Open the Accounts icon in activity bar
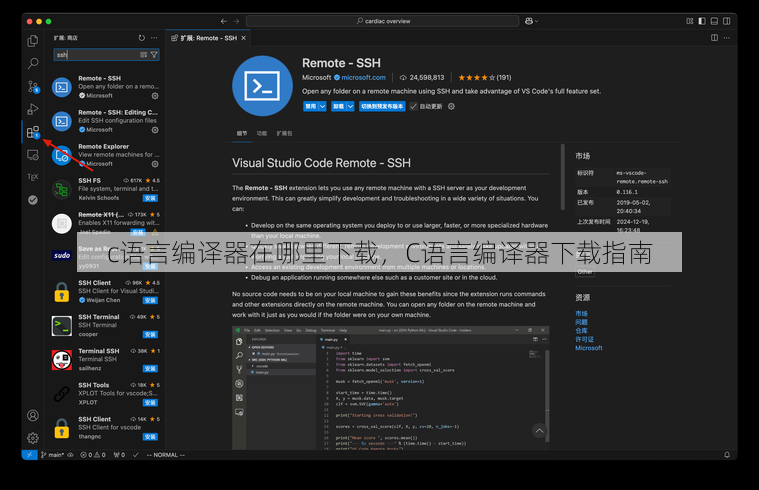This screenshot has width=759, height=490. point(33,415)
